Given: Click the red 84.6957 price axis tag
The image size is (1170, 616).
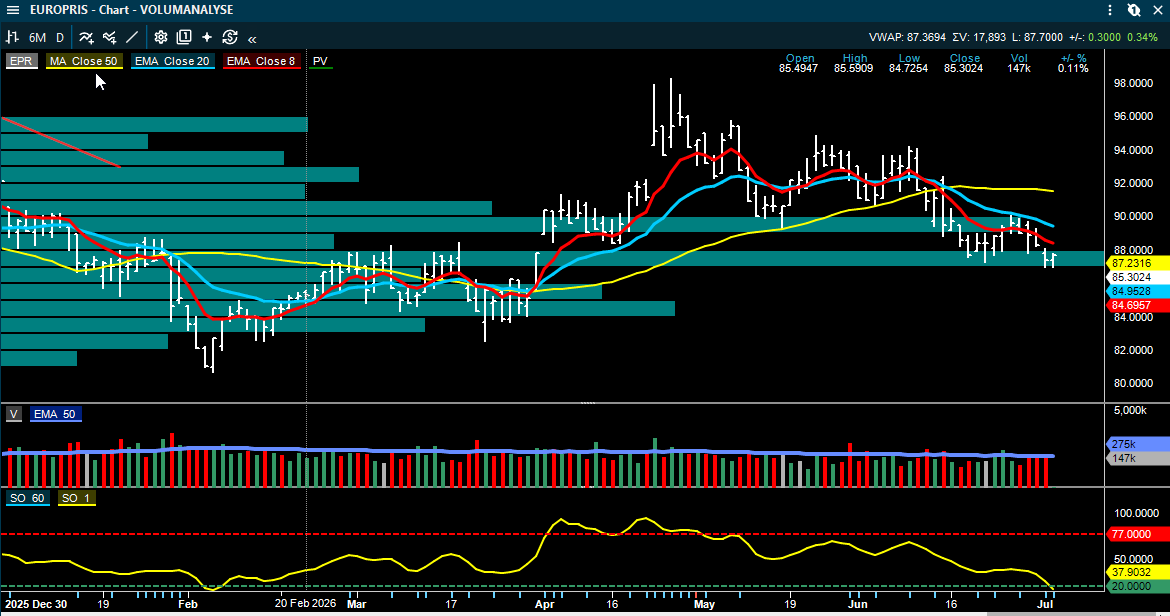Looking at the screenshot, I should (x=1140, y=306).
